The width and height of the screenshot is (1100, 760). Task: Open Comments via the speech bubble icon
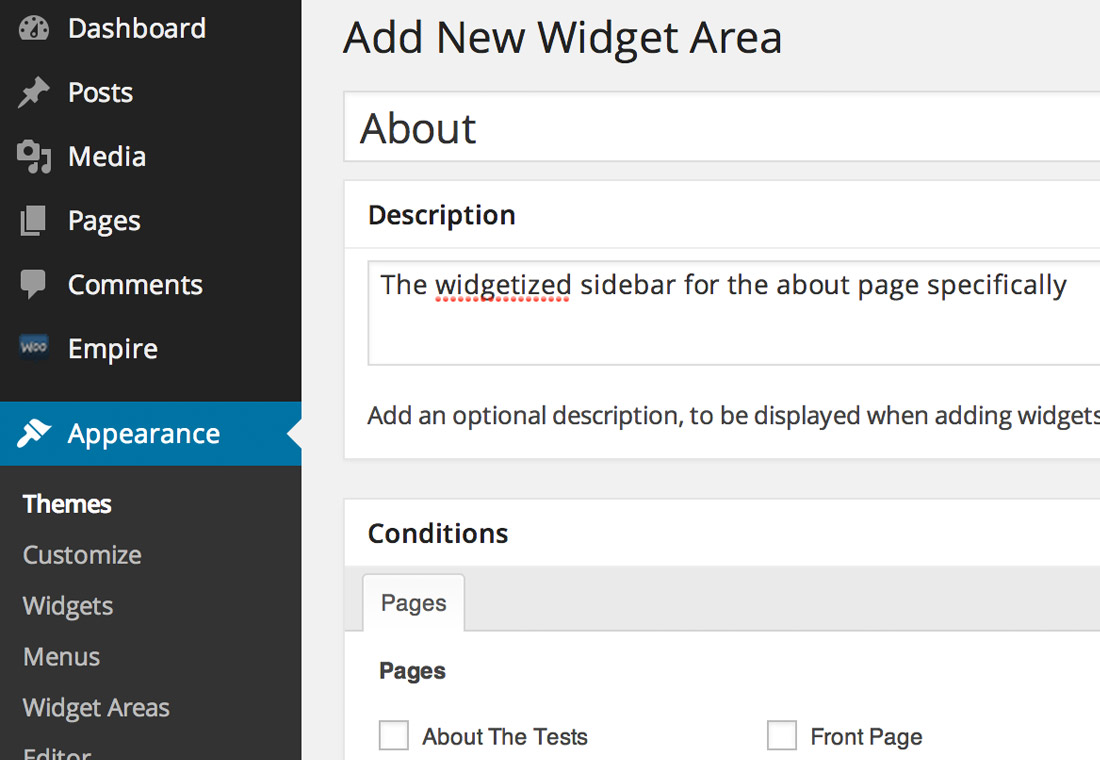click(31, 284)
